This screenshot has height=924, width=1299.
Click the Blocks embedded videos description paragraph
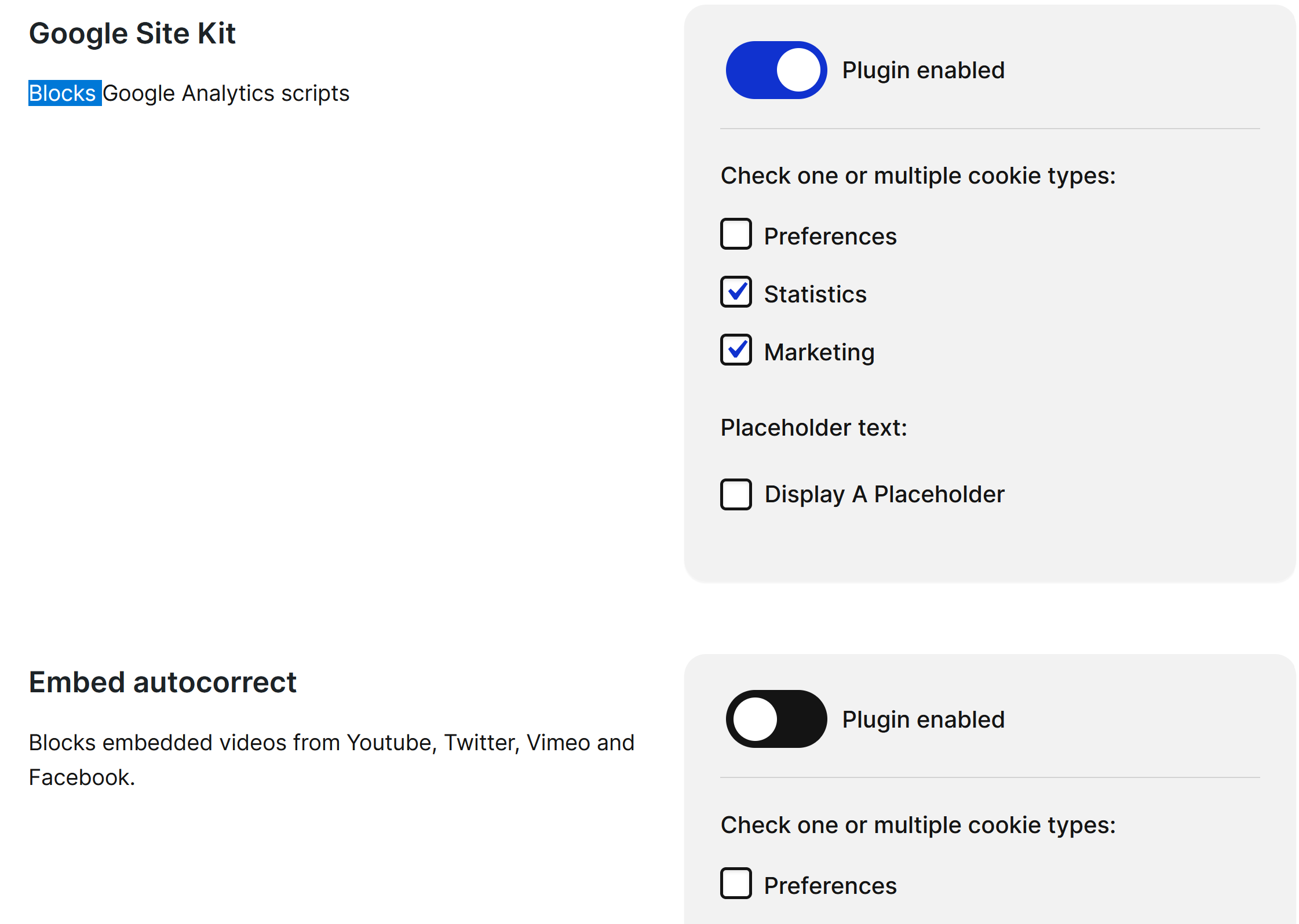(x=331, y=759)
